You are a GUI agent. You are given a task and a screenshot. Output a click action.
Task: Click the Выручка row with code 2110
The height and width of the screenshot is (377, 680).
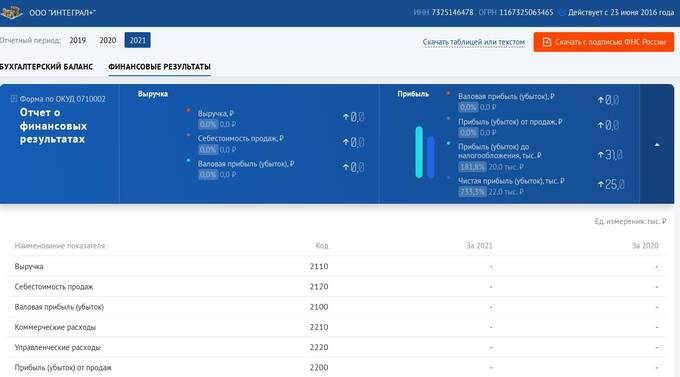coord(337,266)
